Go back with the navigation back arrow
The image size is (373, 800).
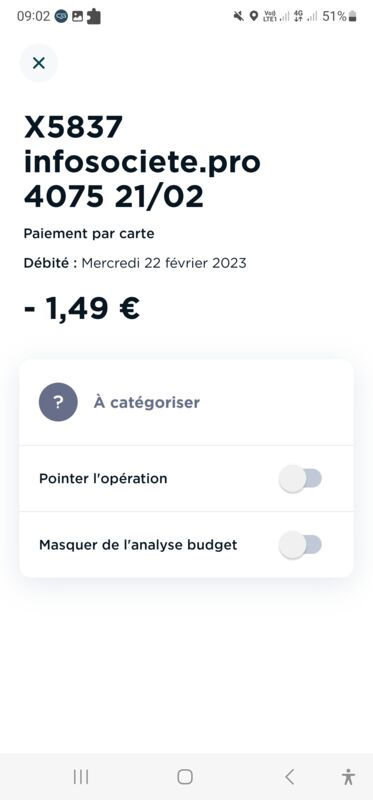[x=289, y=777]
